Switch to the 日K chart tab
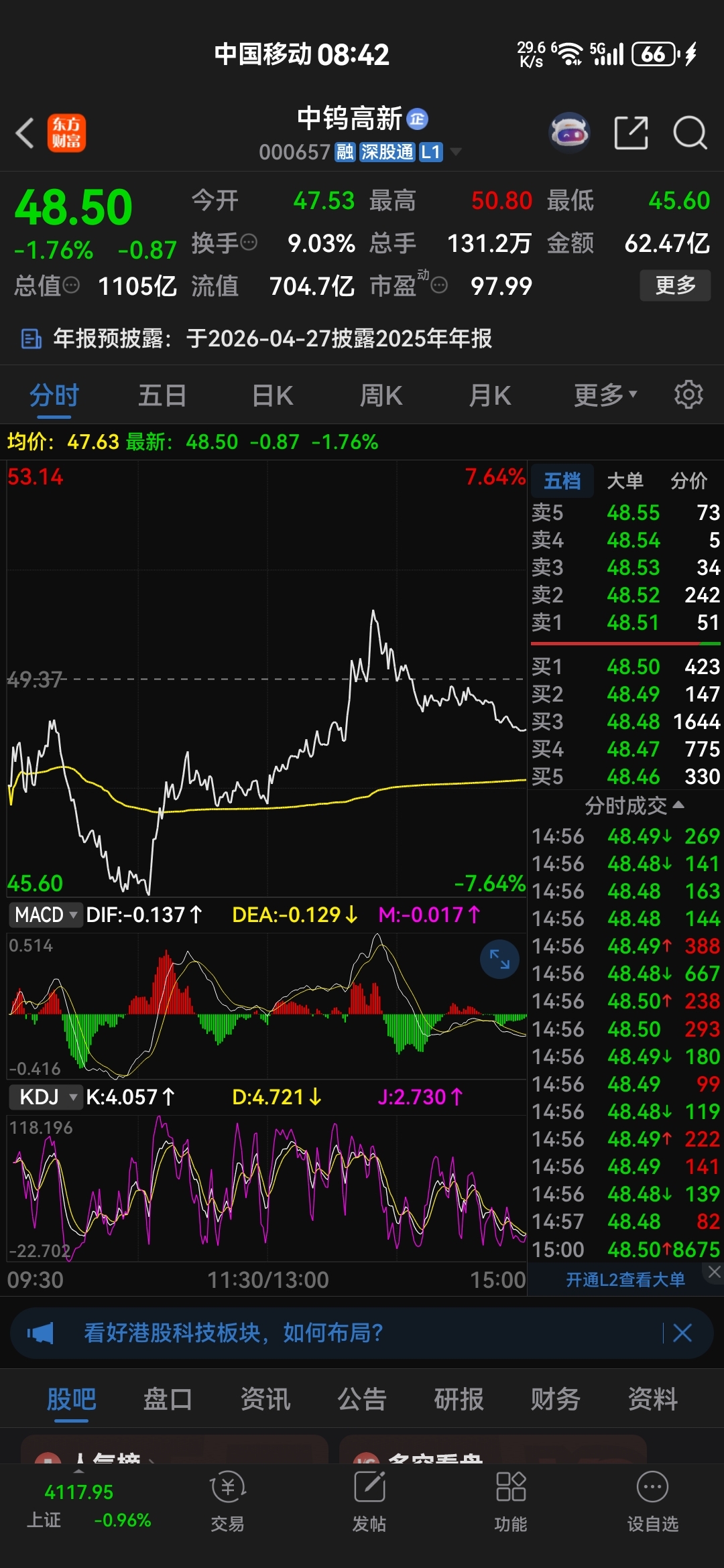 pyautogui.click(x=272, y=395)
